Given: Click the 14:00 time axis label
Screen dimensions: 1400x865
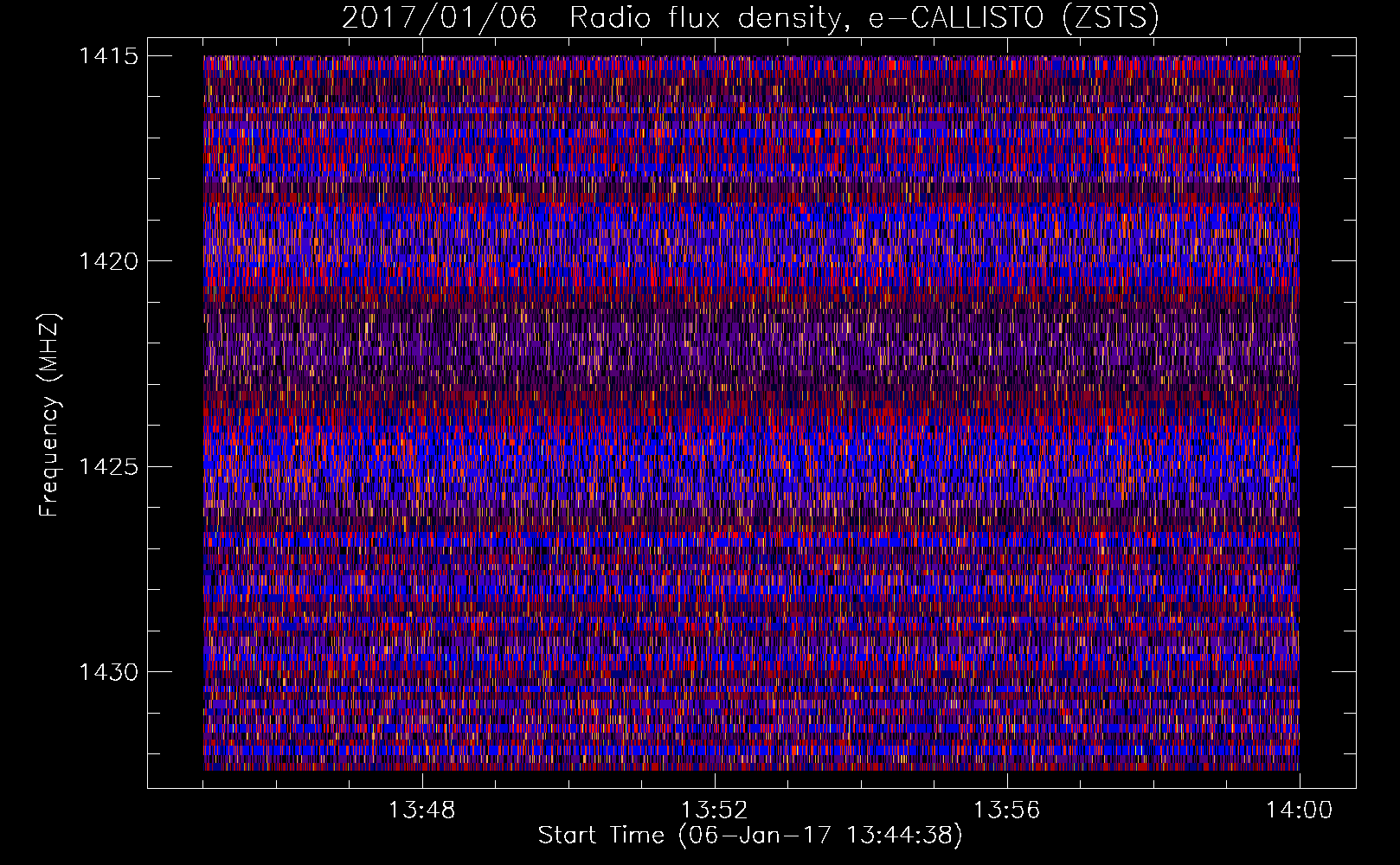Looking at the screenshot, I should tap(1299, 811).
